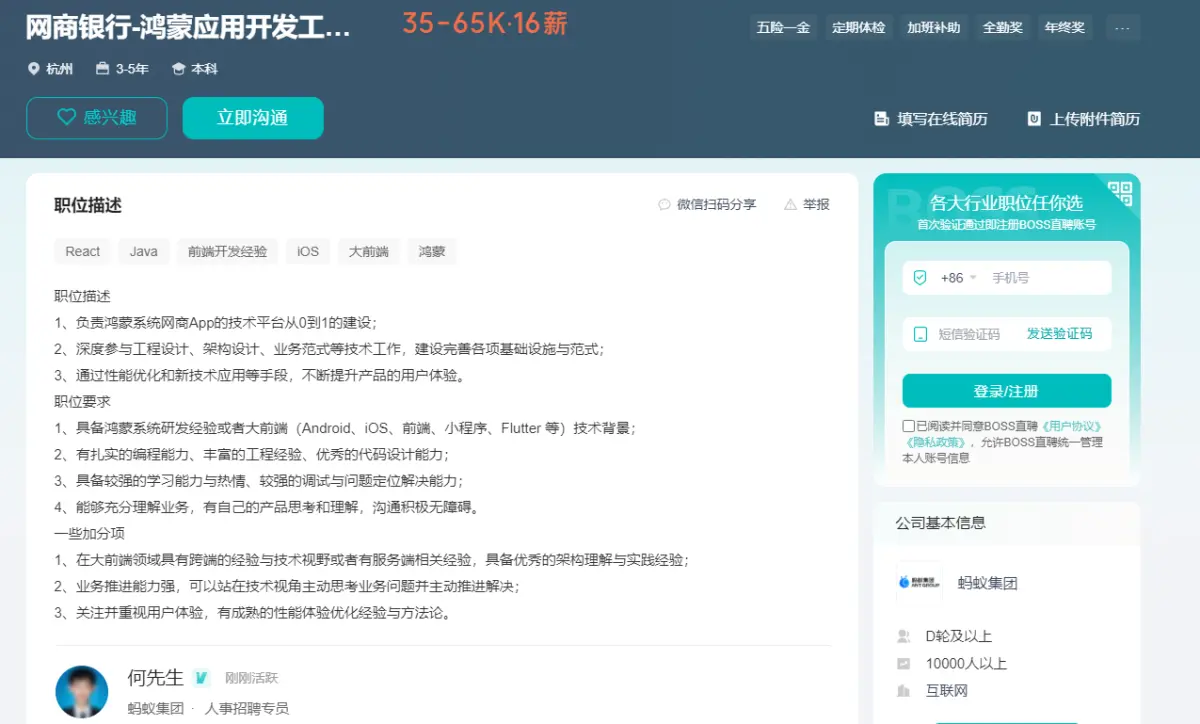
Task: Click the 定期体检 benefit tag
Action: pos(859,27)
